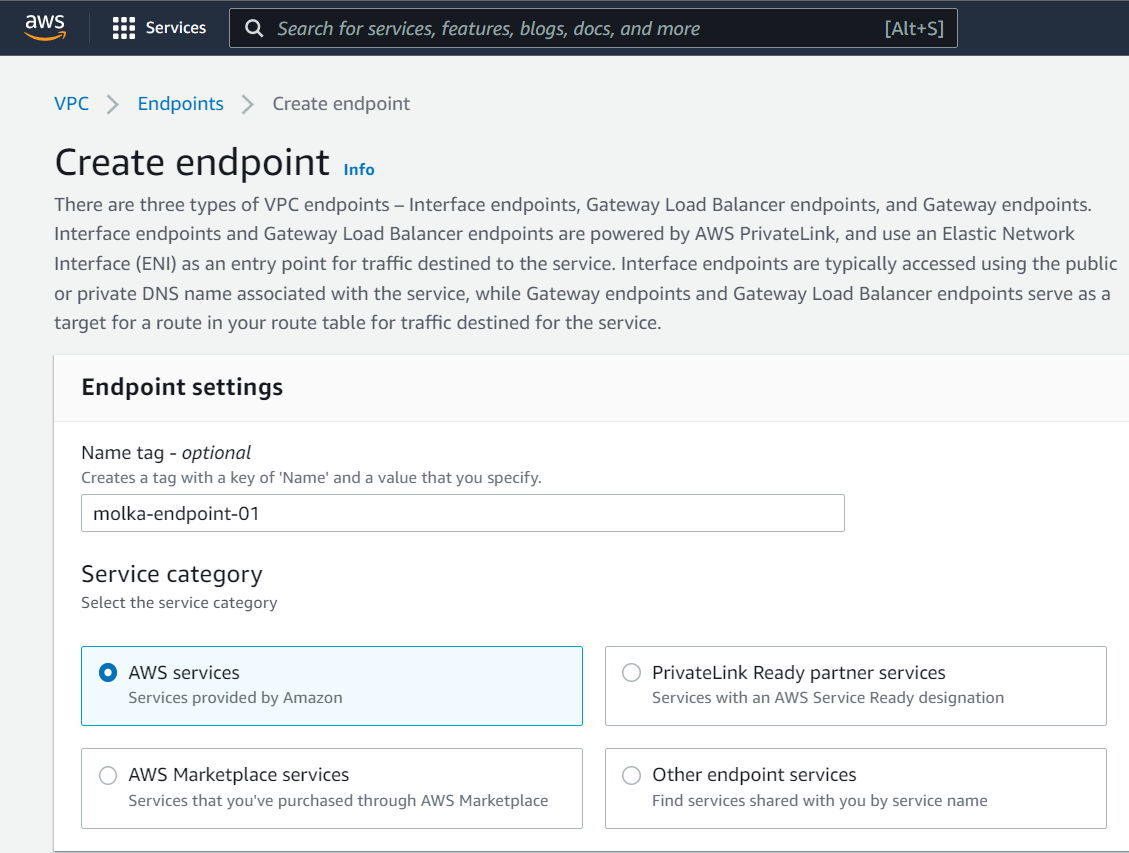Open the Info help link
Viewport: 1129px width, 853px height.
pos(359,169)
